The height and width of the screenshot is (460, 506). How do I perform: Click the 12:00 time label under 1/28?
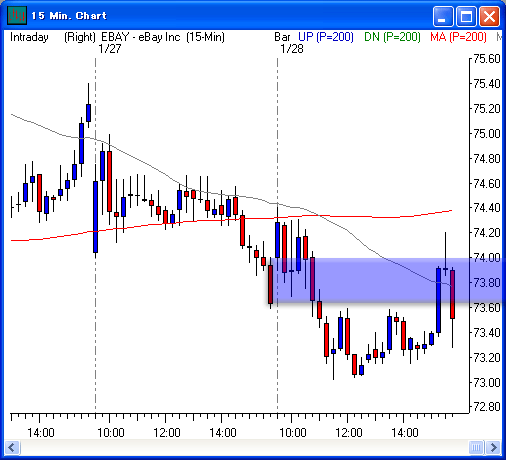[x=349, y=433]
